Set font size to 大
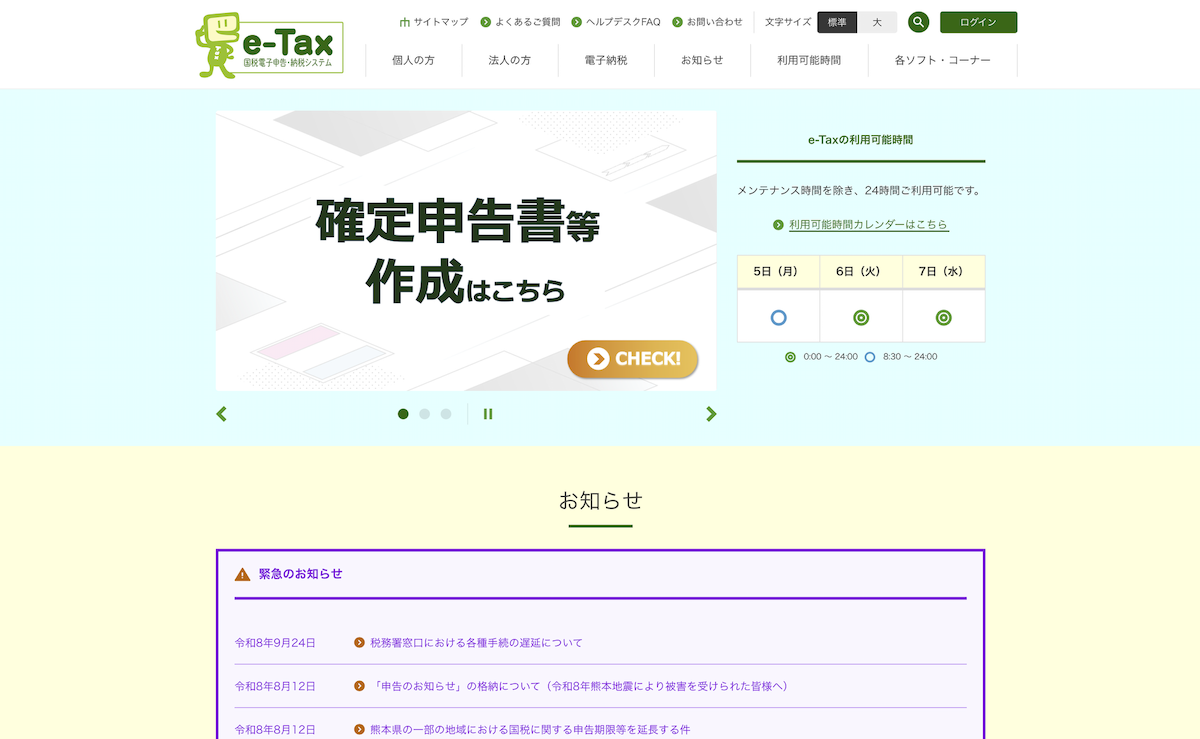This screenshot has height=739, width=1200. click(877, 22)
